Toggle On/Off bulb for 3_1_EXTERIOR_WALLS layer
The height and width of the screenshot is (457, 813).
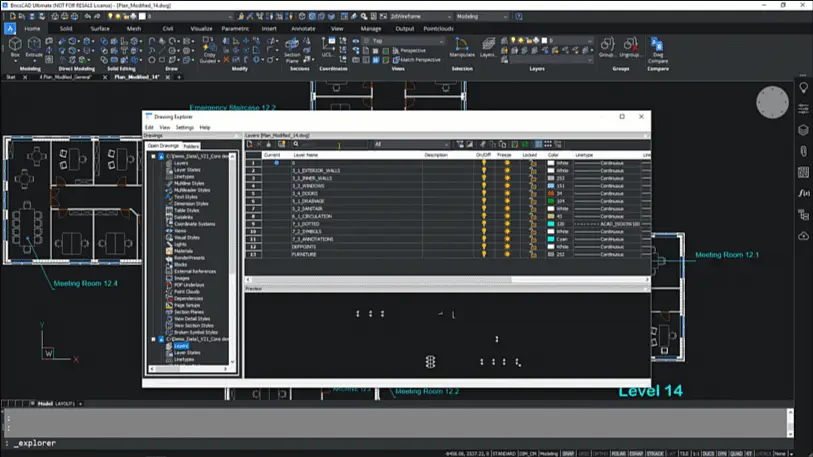[484, 170]
